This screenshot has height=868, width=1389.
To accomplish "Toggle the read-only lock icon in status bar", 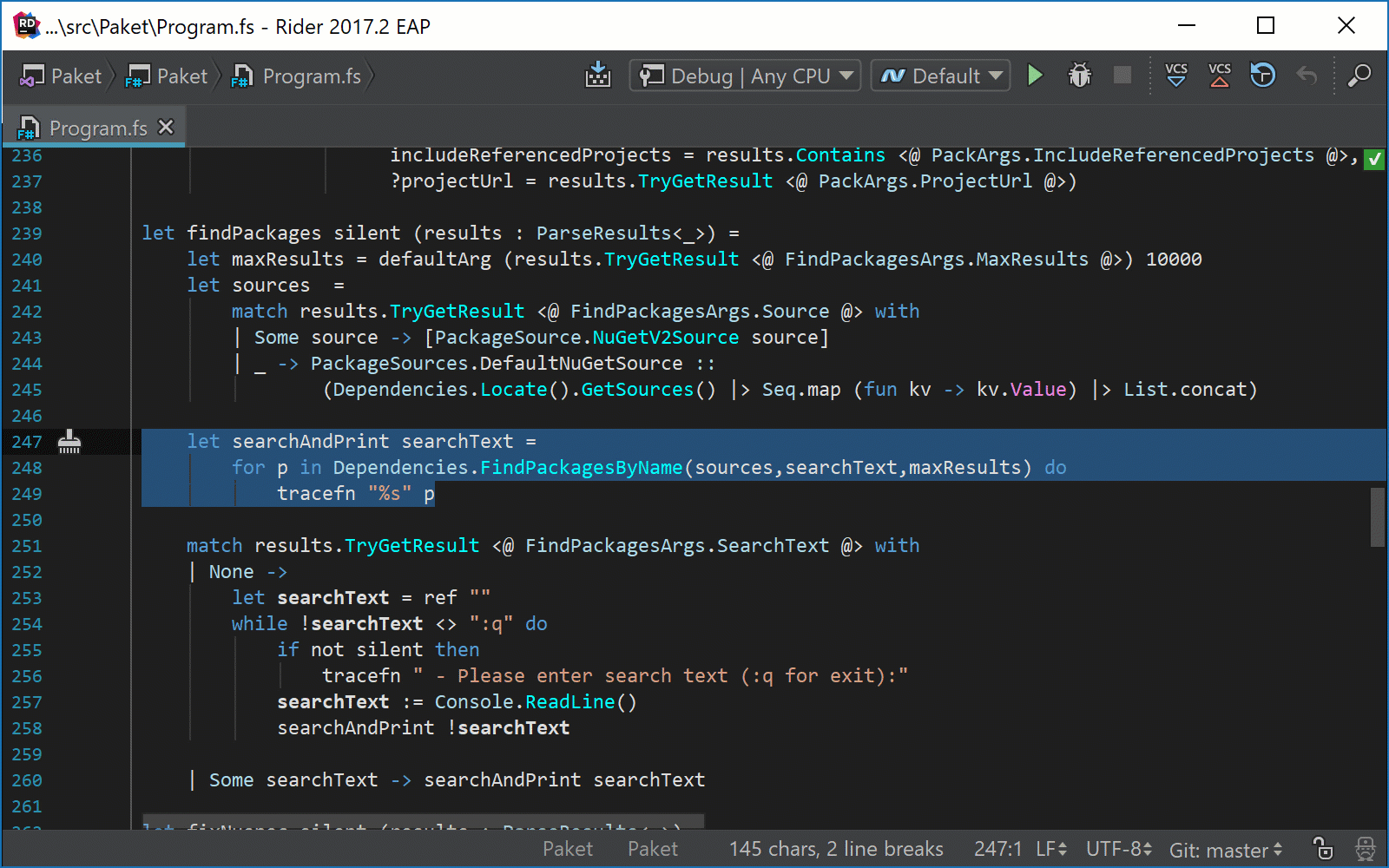I will (1322, 848).
